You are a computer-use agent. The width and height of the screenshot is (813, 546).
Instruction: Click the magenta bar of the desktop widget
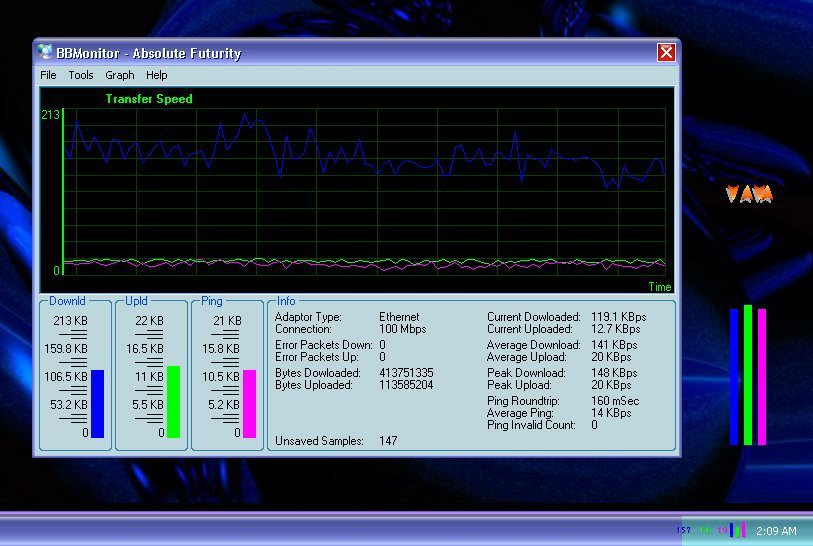[x=761, y=376]
